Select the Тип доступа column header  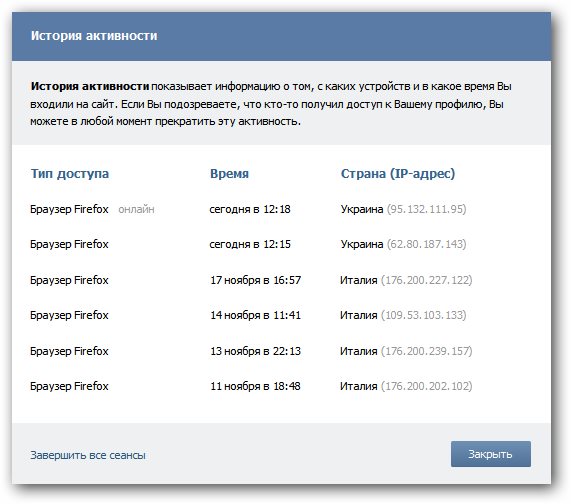tap(70, 174)
